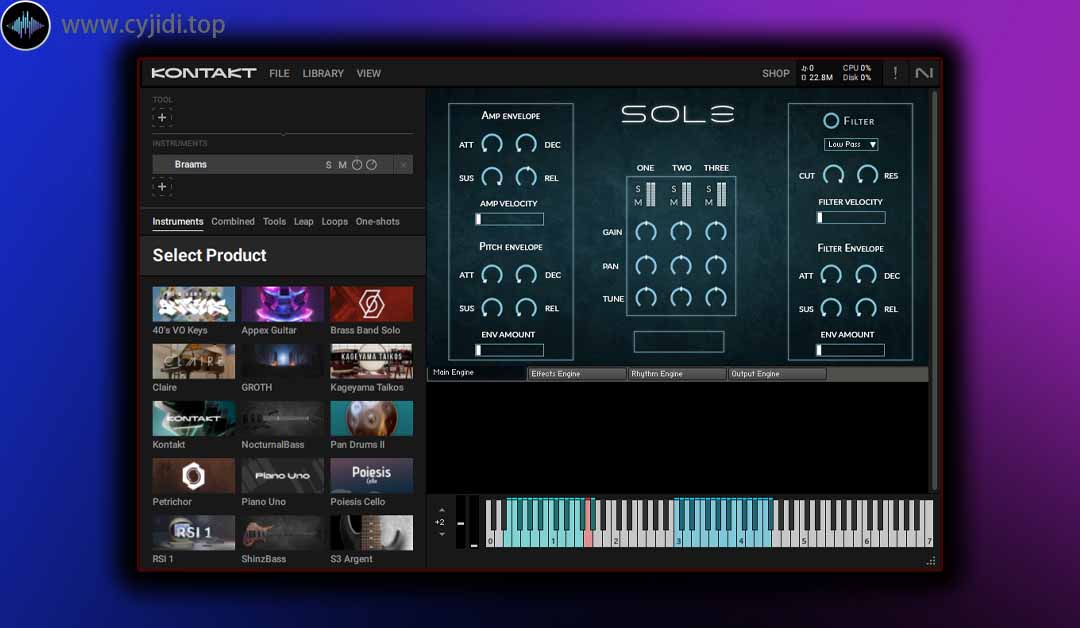1080x628 pixels.
Task: Click the Pitch Envelope REL knob
Action: [x=526, y=308]
